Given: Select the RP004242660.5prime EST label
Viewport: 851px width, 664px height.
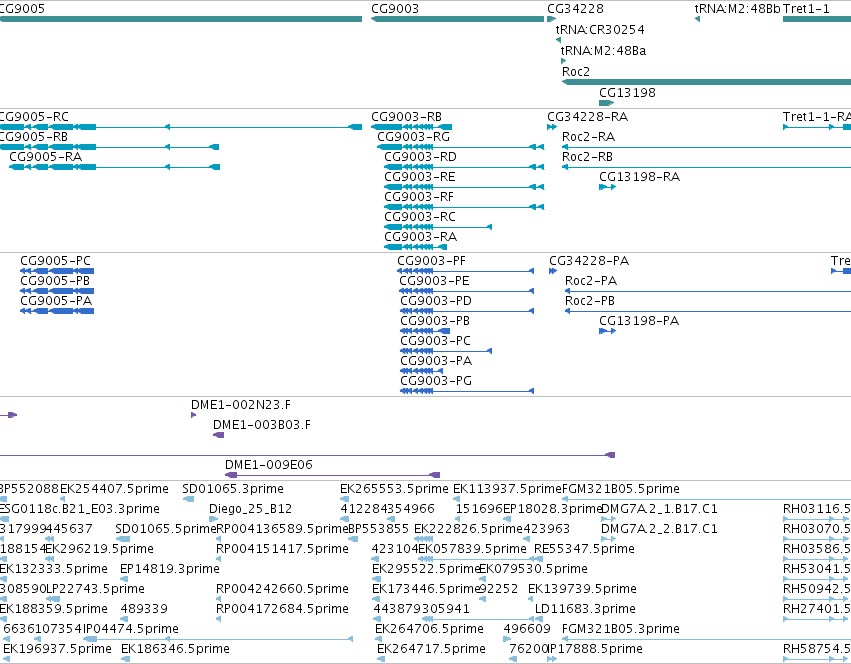Looking at the screenshot, I should pos(282,589).
